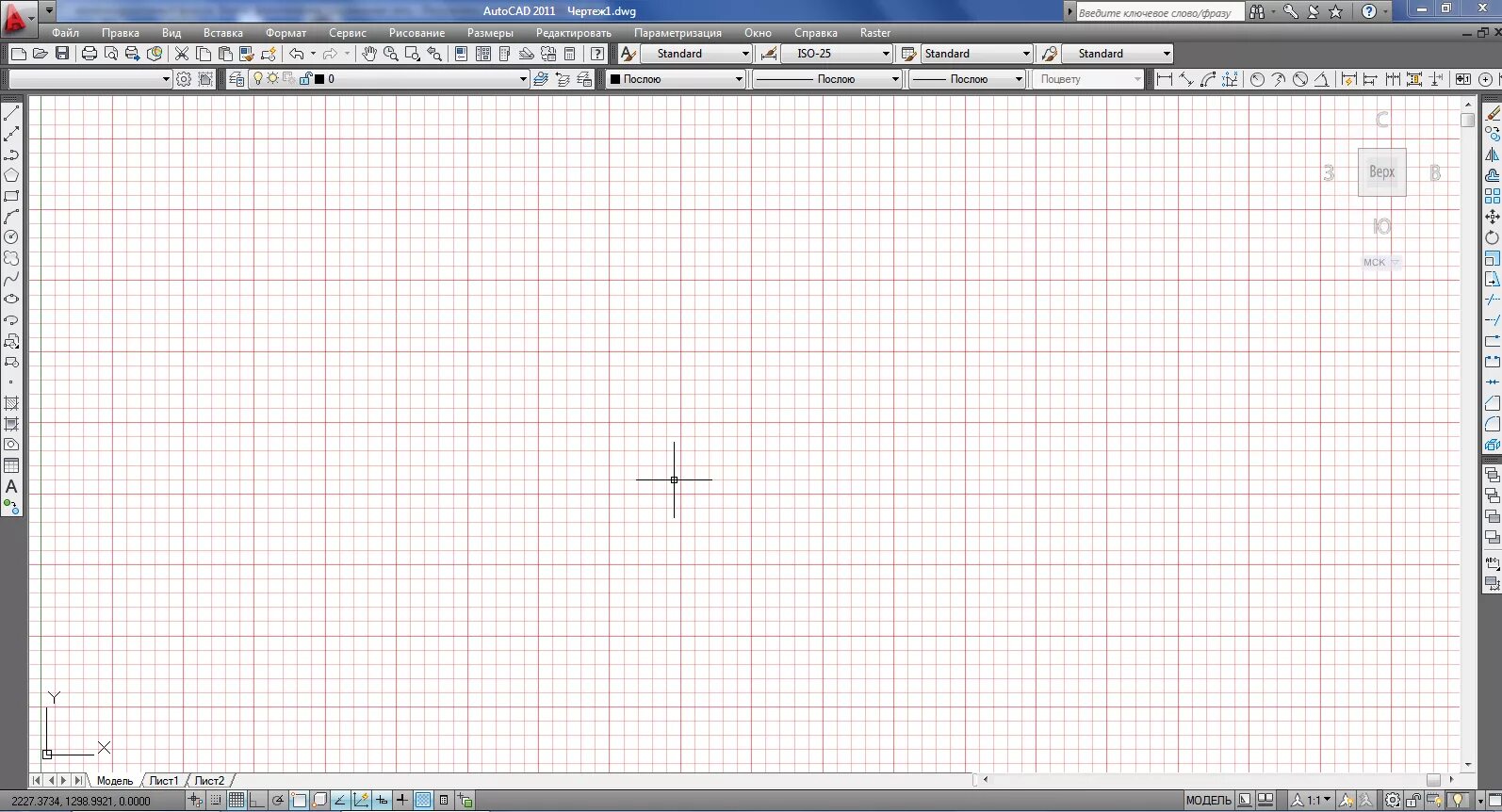Image resolution: width=1502 pixels, height=812 pixels.
Task: Toggle Grid display in status bar
Action: point(237,801)
